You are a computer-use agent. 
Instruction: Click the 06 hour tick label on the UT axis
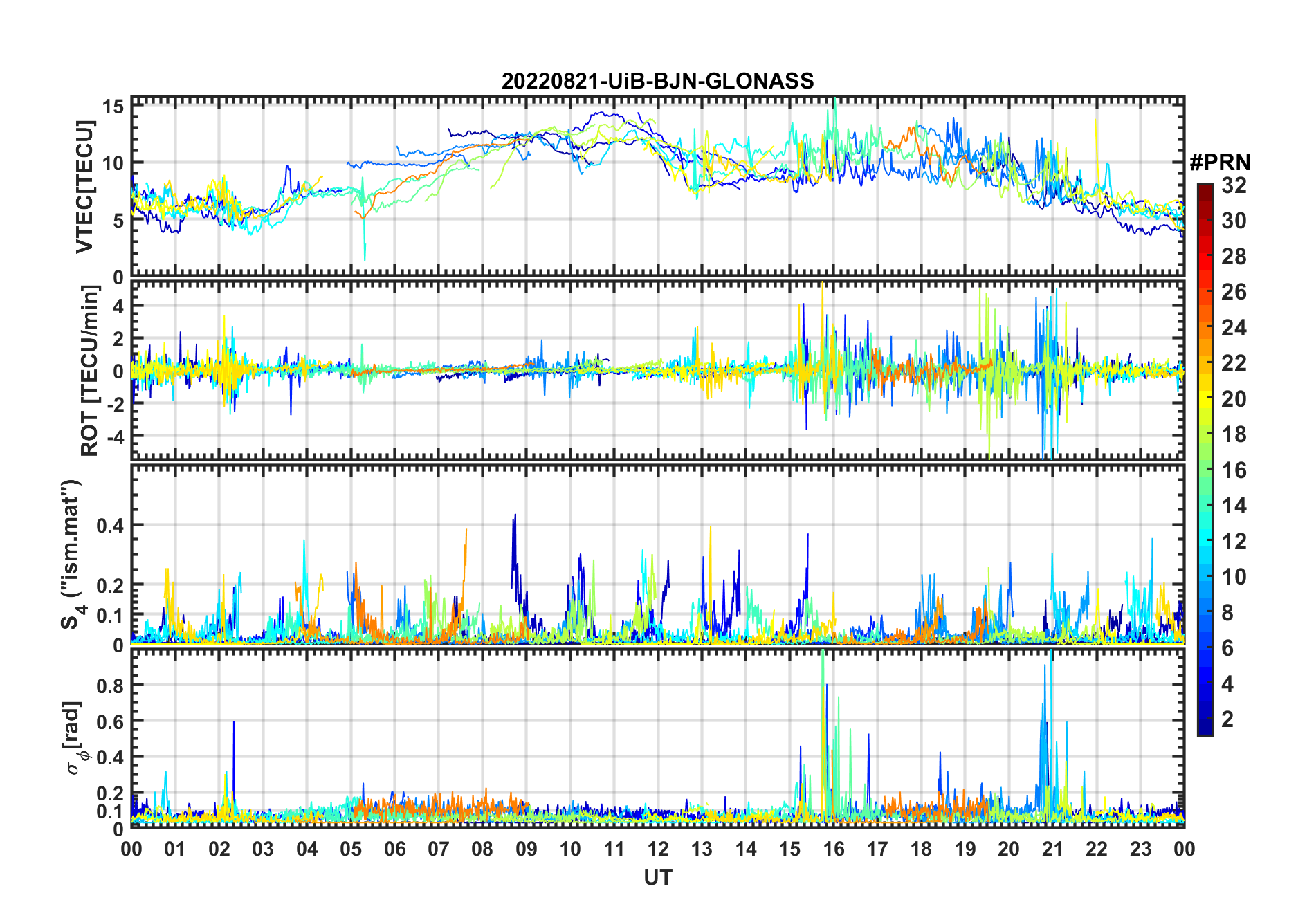(394, 849)
